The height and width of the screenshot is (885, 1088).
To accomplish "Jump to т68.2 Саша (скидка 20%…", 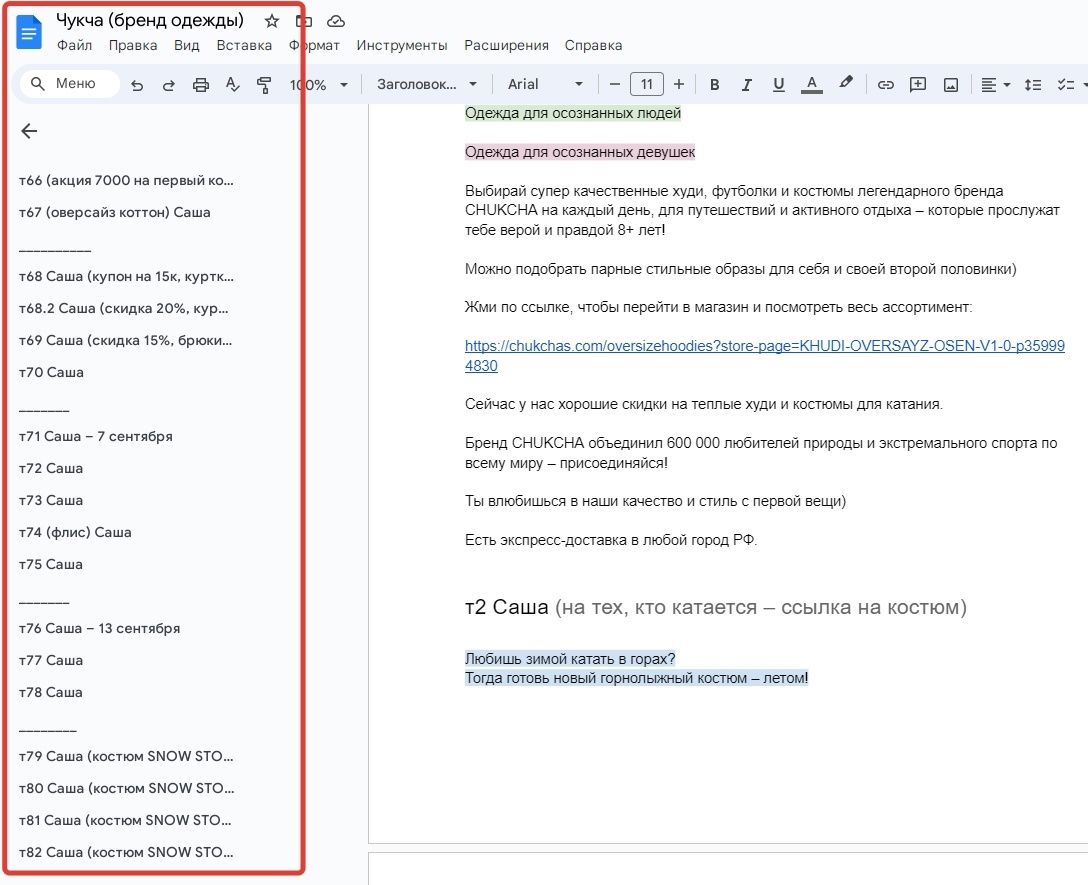I will (124, 308).
